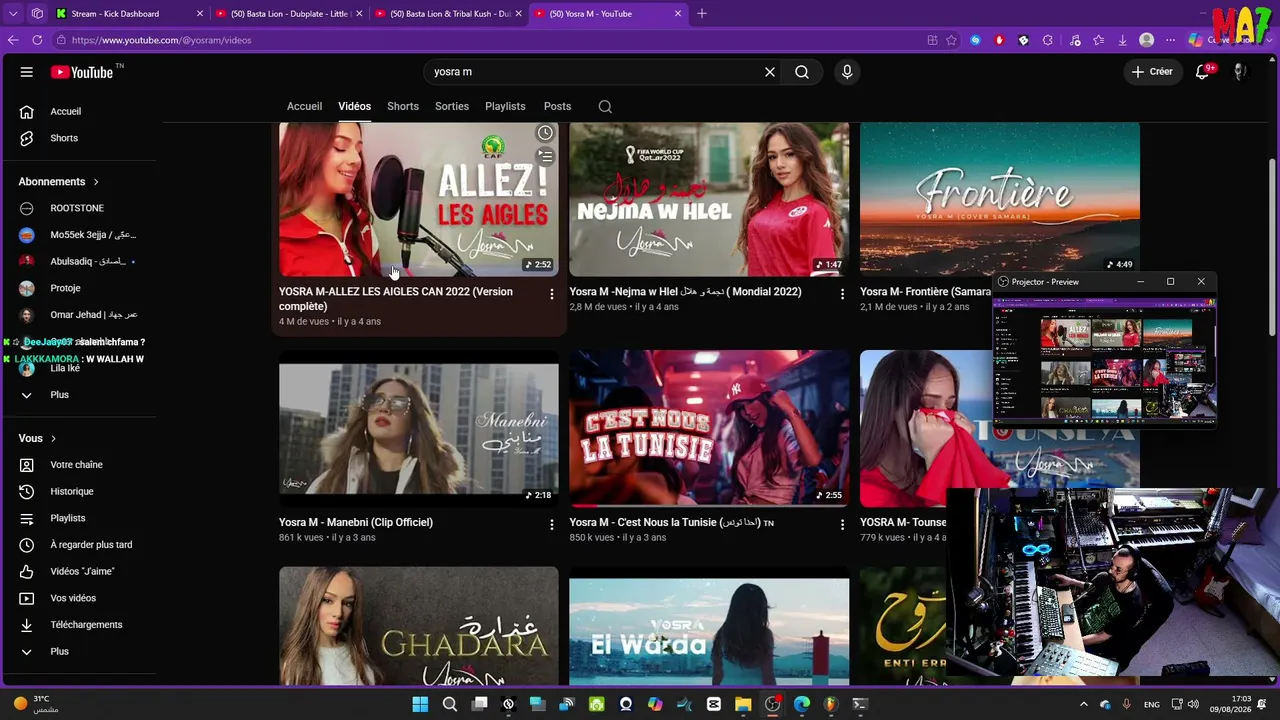Open the browser favorites list icon
The image size is (1280, 720).
point(1099,40)
